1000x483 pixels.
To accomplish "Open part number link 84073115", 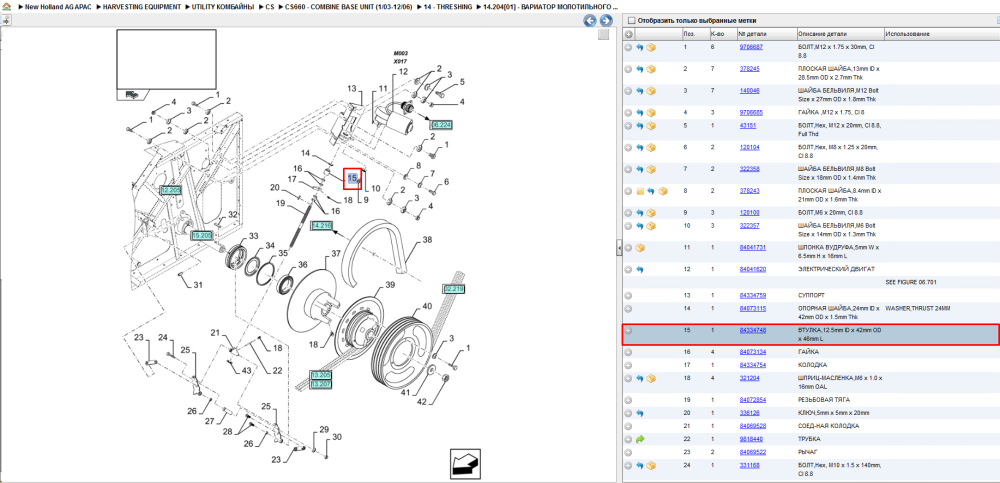I will coord(752,308).
